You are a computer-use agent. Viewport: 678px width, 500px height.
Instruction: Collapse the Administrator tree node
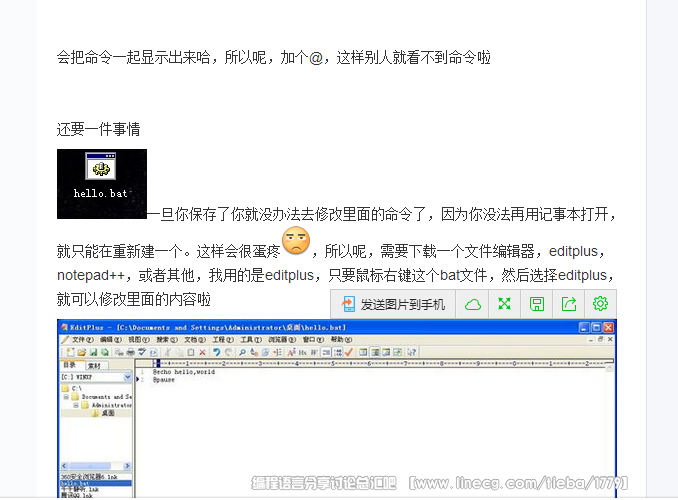pos(76,405)
